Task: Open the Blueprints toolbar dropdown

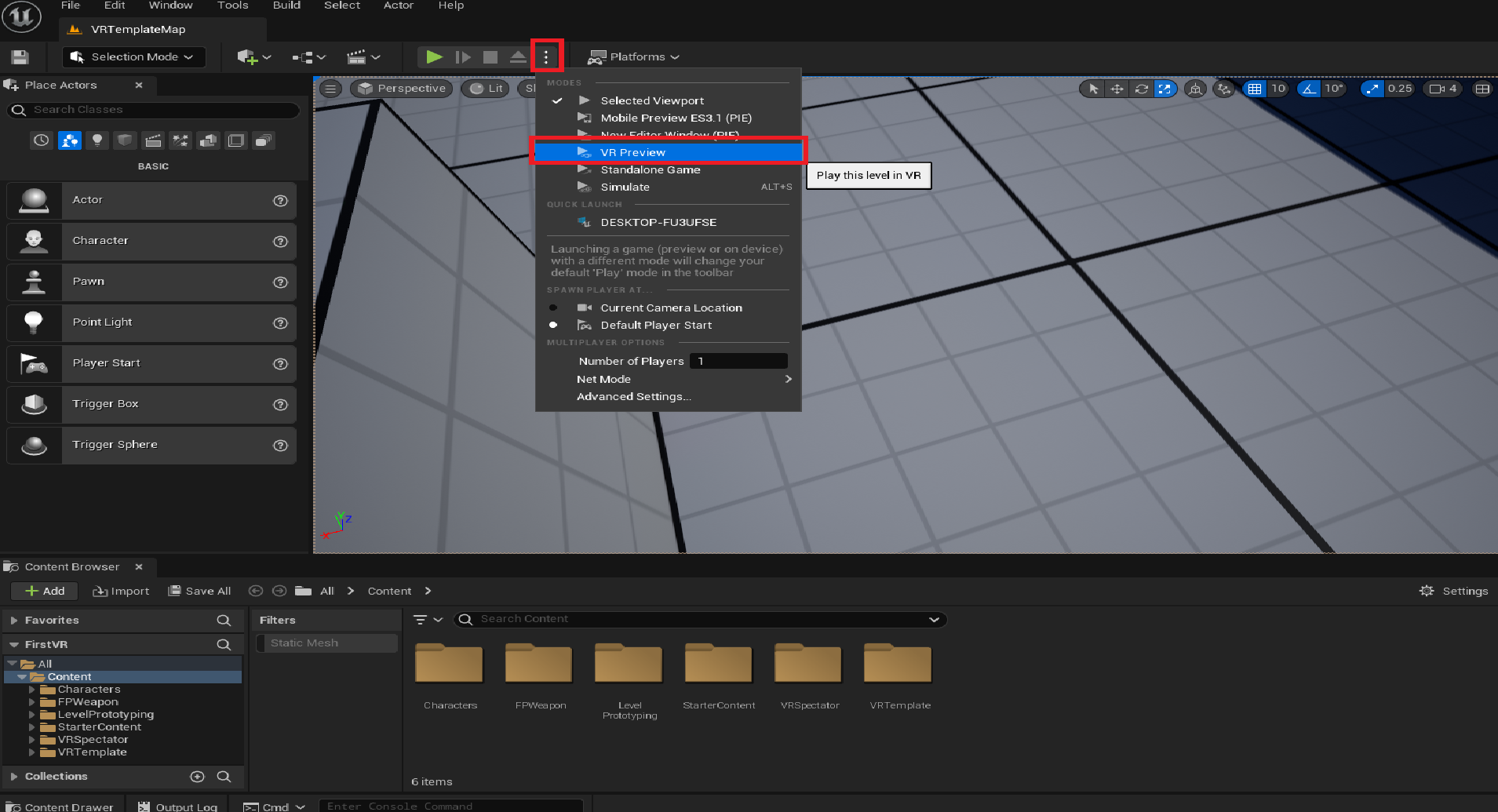Action: [x=308, y=56]
